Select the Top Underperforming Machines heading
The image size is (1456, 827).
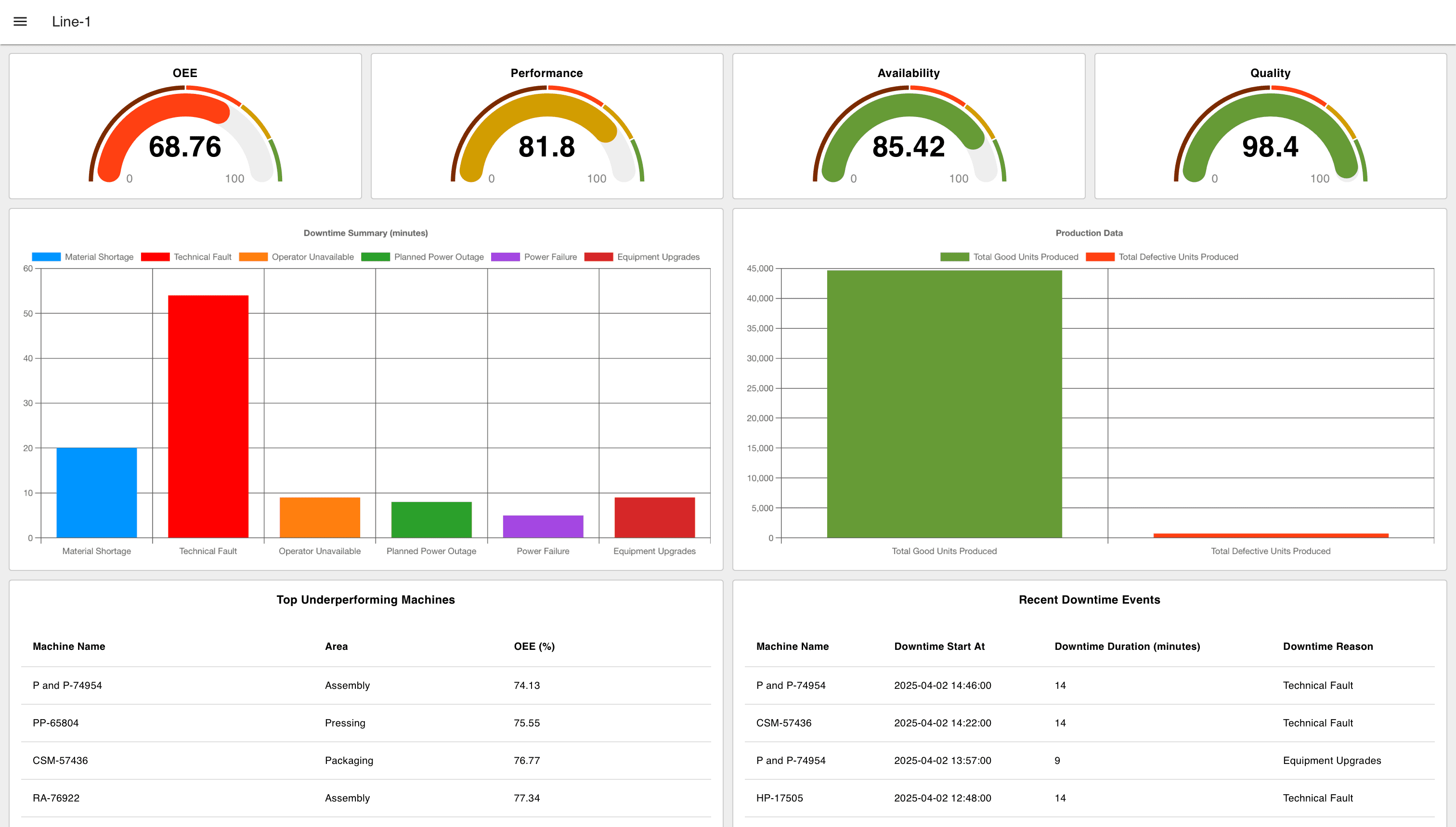pos(365,600)
